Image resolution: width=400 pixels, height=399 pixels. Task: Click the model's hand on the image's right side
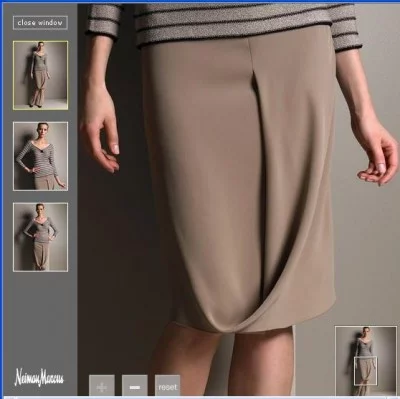tap(375, 157)
